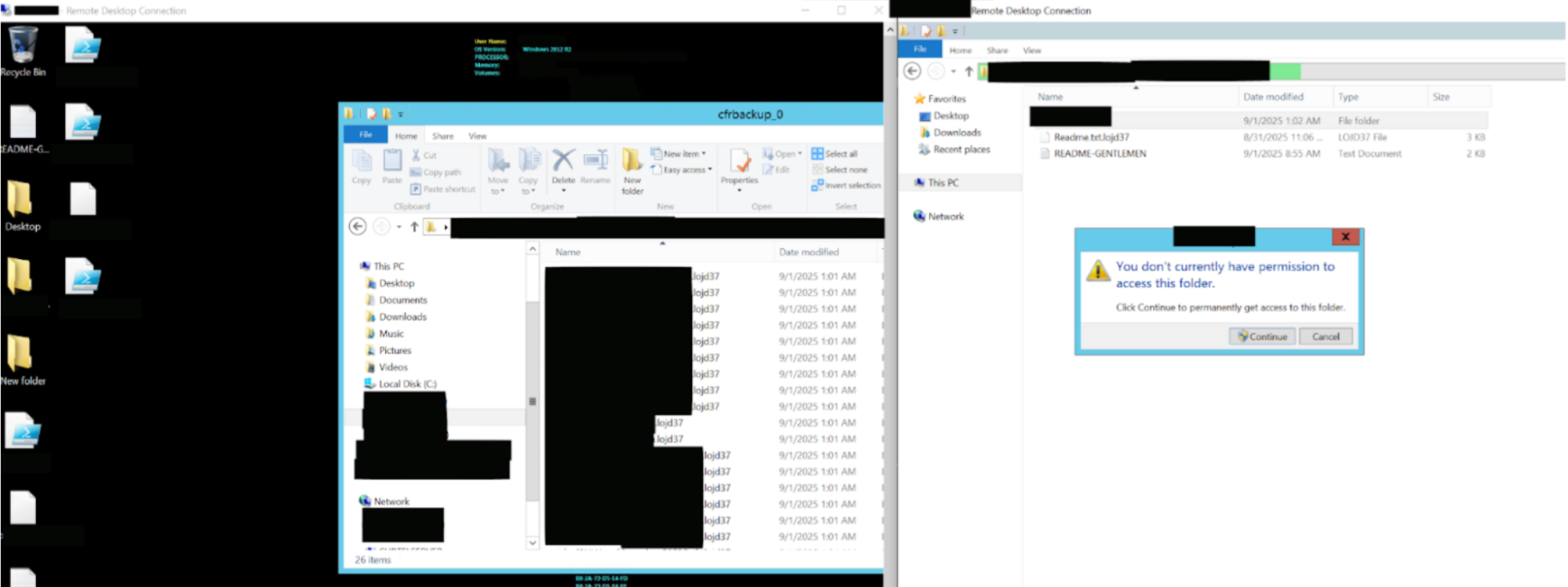Select Documents in the navigation tree
Image resolution: width=1568 pixels, height=587 pixels.
397,300
